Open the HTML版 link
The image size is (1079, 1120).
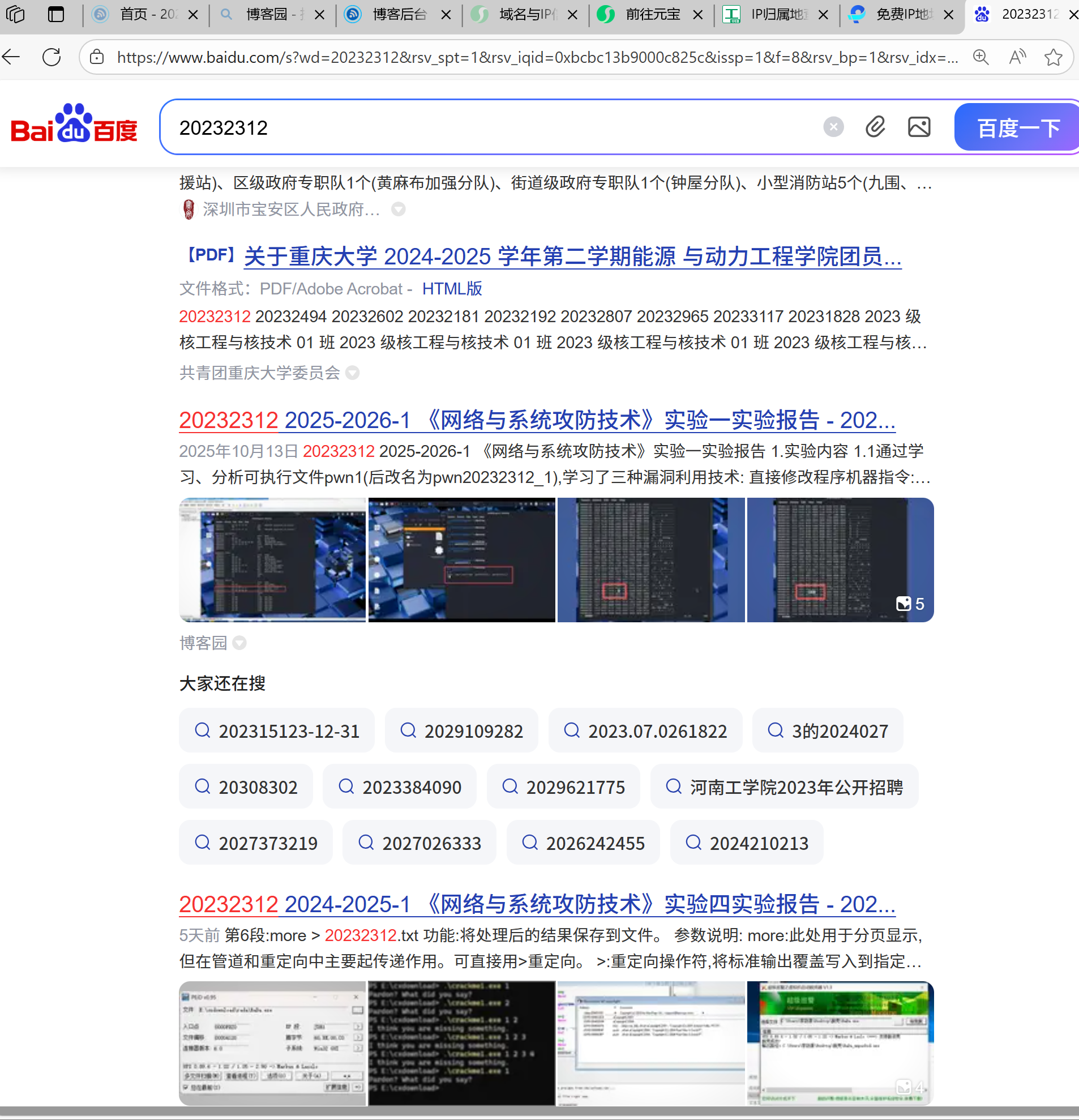pos(452,289)
